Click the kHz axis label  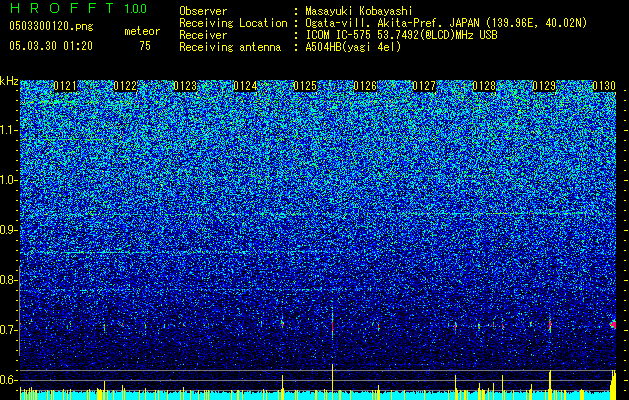(9, 81)
